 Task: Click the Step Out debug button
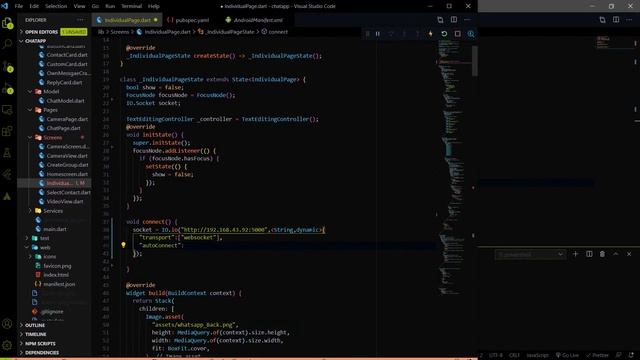click(417, 34)
